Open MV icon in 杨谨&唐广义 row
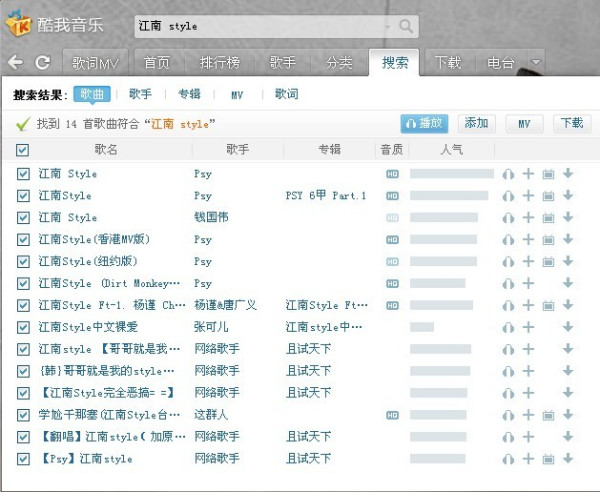600x492 pixels. point(548,306)
